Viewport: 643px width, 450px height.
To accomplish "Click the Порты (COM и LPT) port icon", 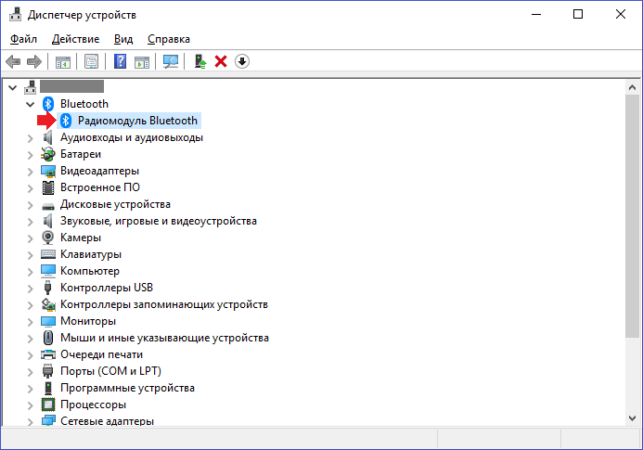I will (x=48, y=371).
